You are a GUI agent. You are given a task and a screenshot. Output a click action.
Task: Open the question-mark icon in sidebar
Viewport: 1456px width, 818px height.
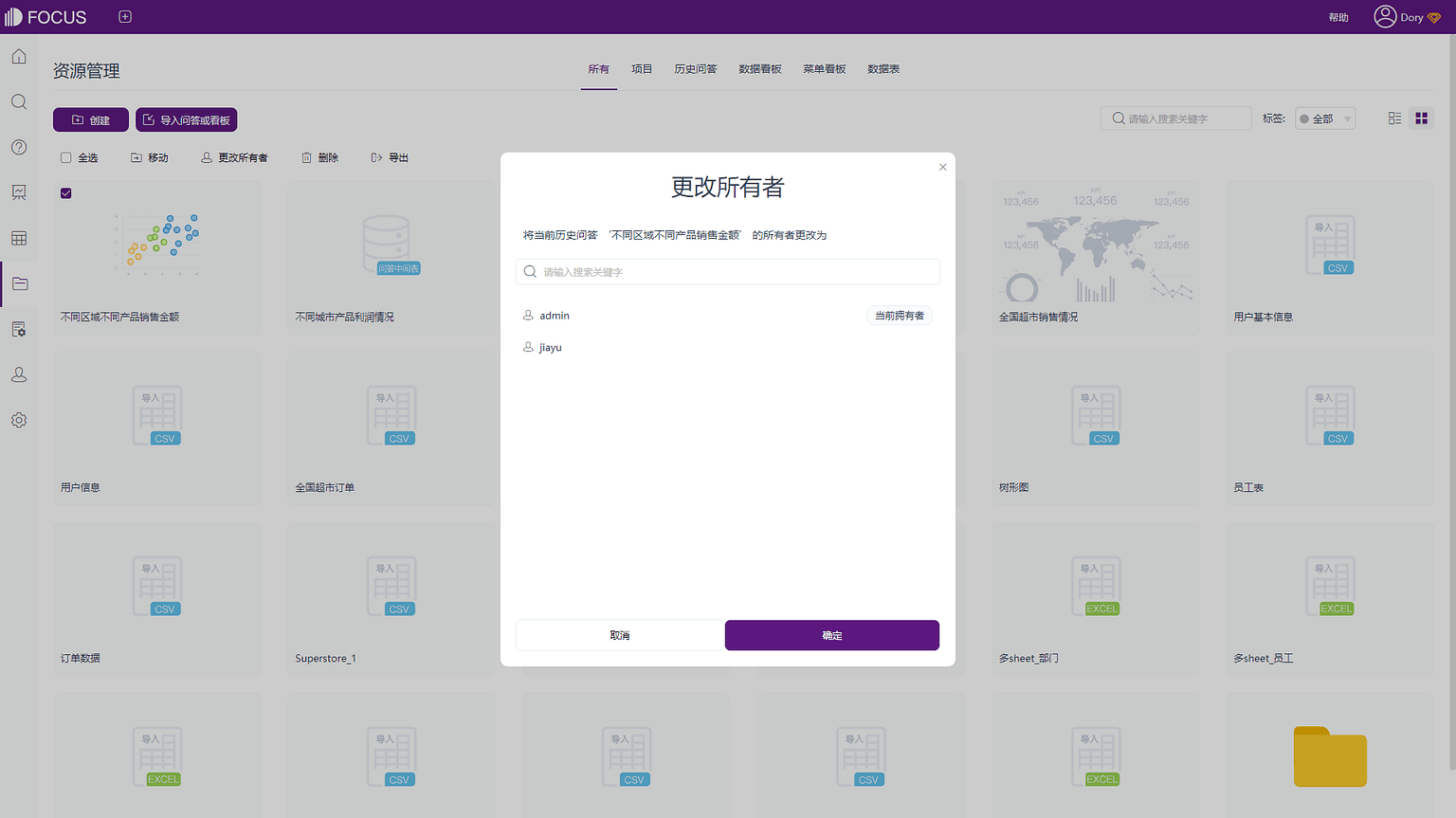pyautogui.click(x=19, y=147)
